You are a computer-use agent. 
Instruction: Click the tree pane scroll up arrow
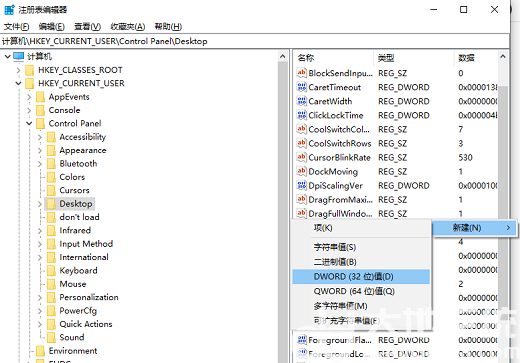[283, 56]
